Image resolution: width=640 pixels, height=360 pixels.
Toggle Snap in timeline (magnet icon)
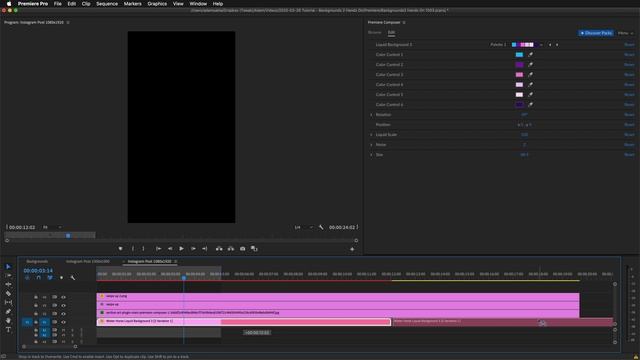pos(38,278)
